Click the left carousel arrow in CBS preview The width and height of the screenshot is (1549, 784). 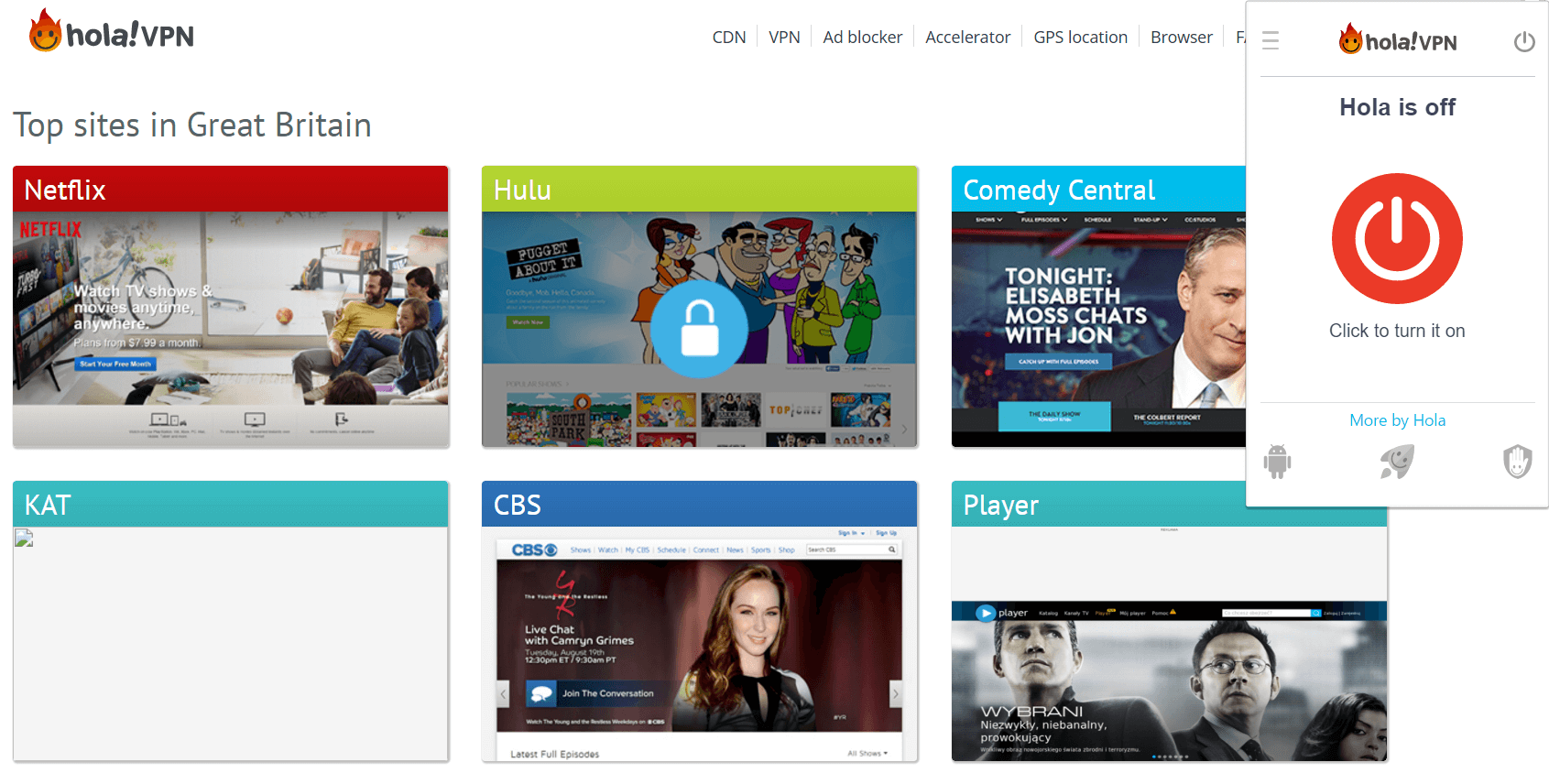tap(503, 693)
